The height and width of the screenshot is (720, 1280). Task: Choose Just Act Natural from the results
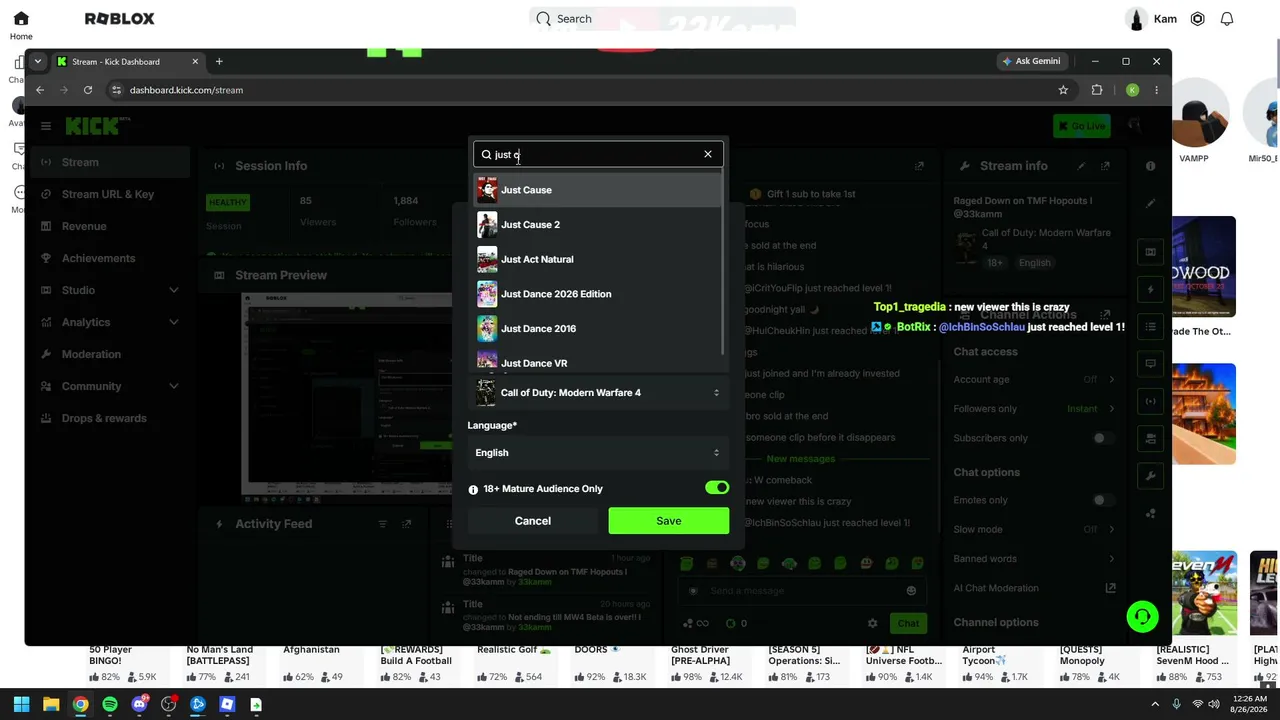[x=597, y=259]
